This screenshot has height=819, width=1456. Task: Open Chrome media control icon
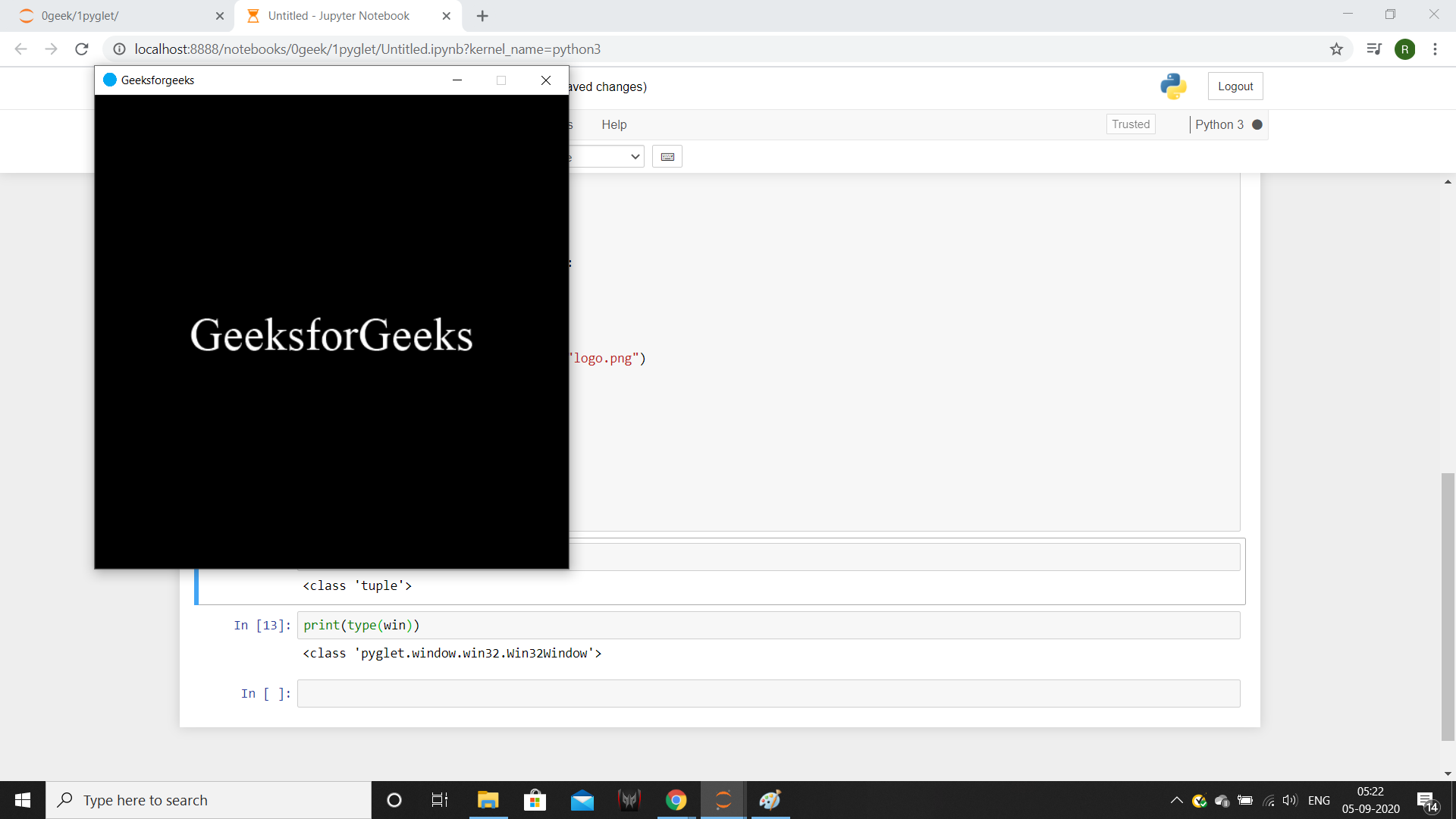[x=1373, y=49]
